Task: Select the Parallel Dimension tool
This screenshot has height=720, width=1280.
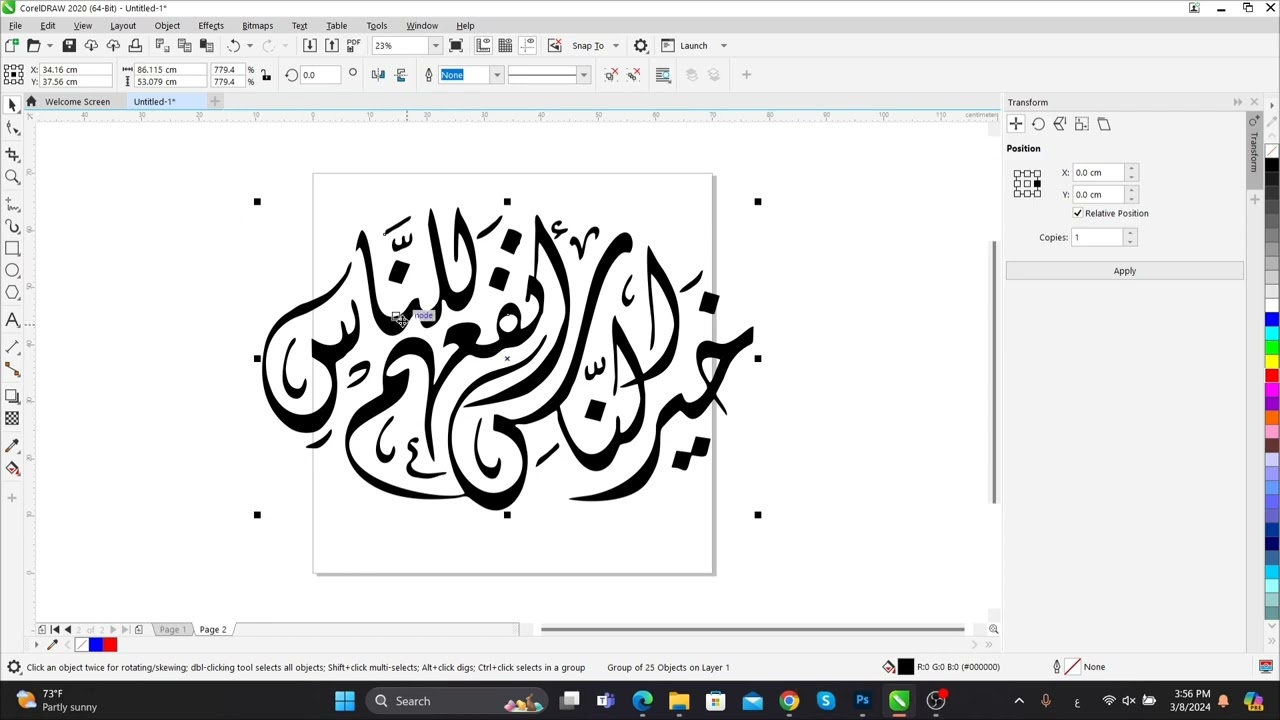Action: pyautogui.click(x=12, y=346)
